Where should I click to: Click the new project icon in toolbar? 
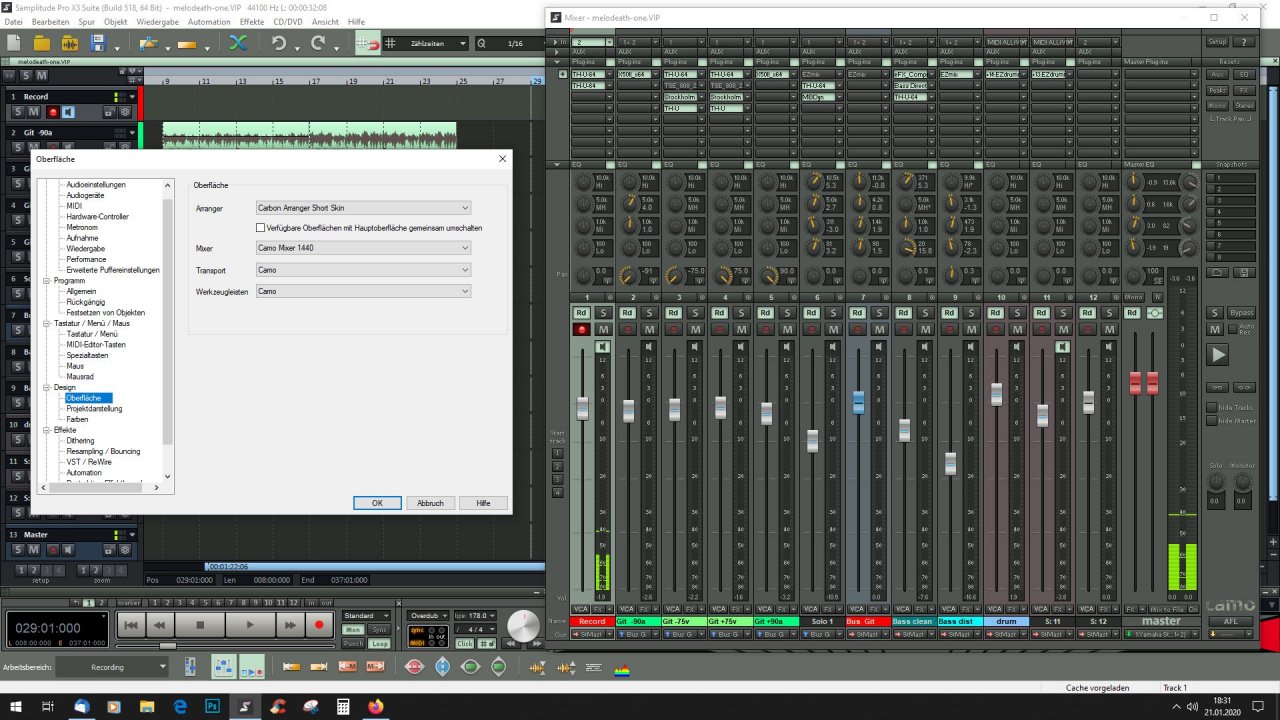14,43
